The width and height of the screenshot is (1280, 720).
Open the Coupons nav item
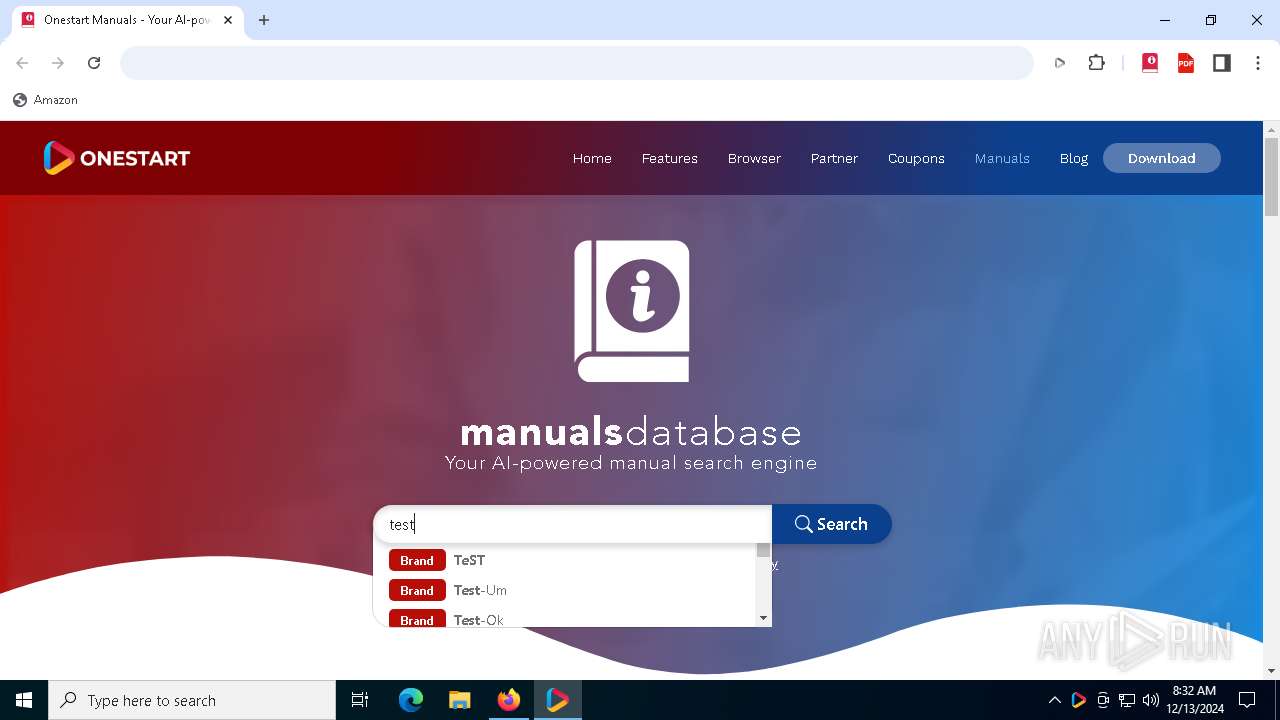916,158
